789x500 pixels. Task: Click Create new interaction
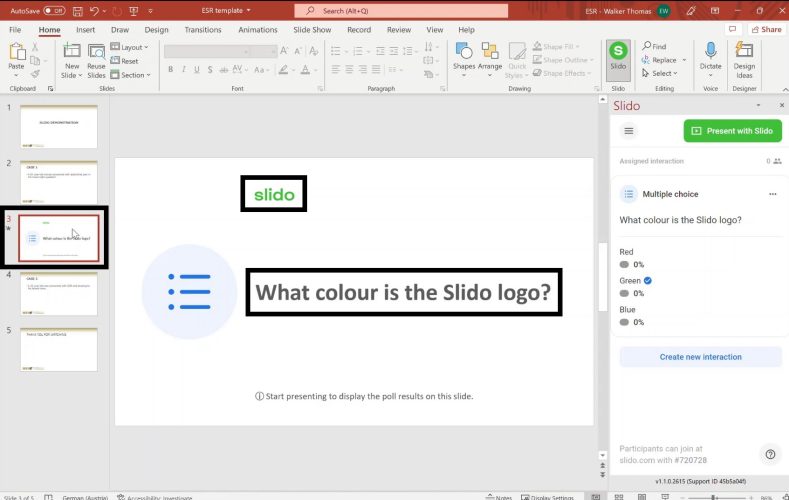700,357
